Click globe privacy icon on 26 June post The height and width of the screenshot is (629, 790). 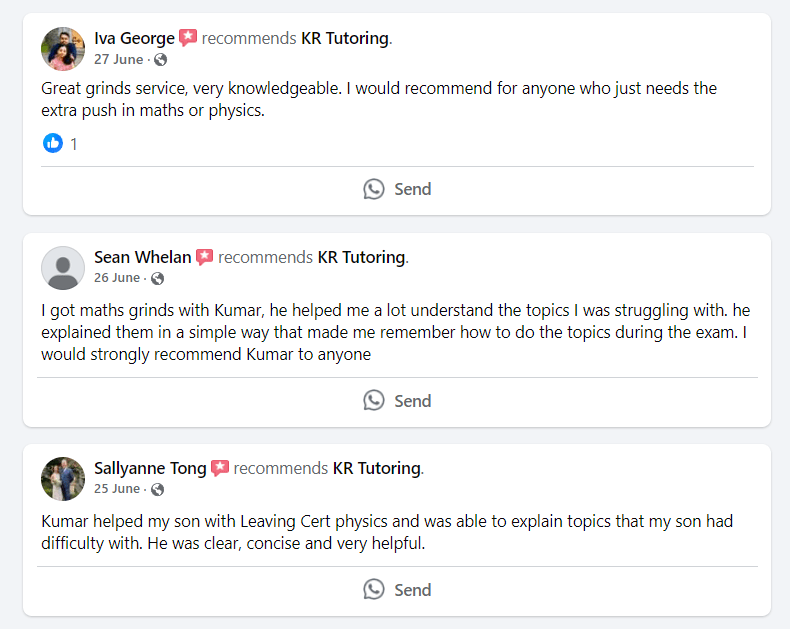coord(157,278)
